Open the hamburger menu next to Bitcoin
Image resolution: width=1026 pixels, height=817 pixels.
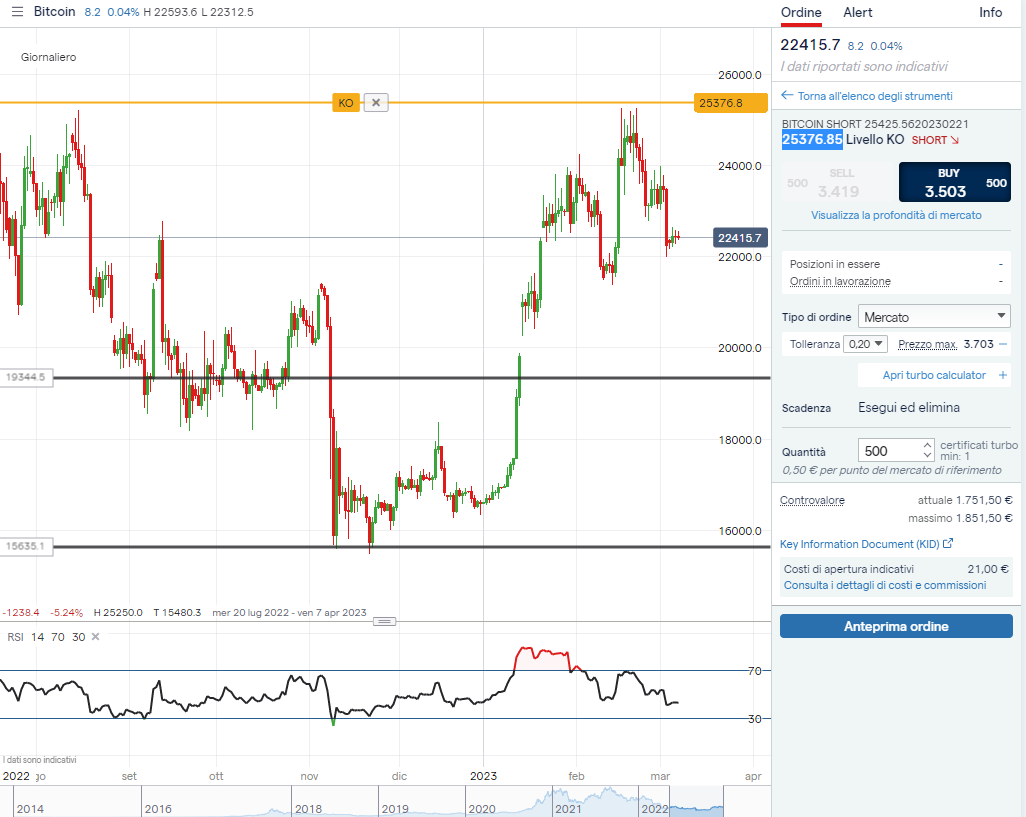[16, 12]
